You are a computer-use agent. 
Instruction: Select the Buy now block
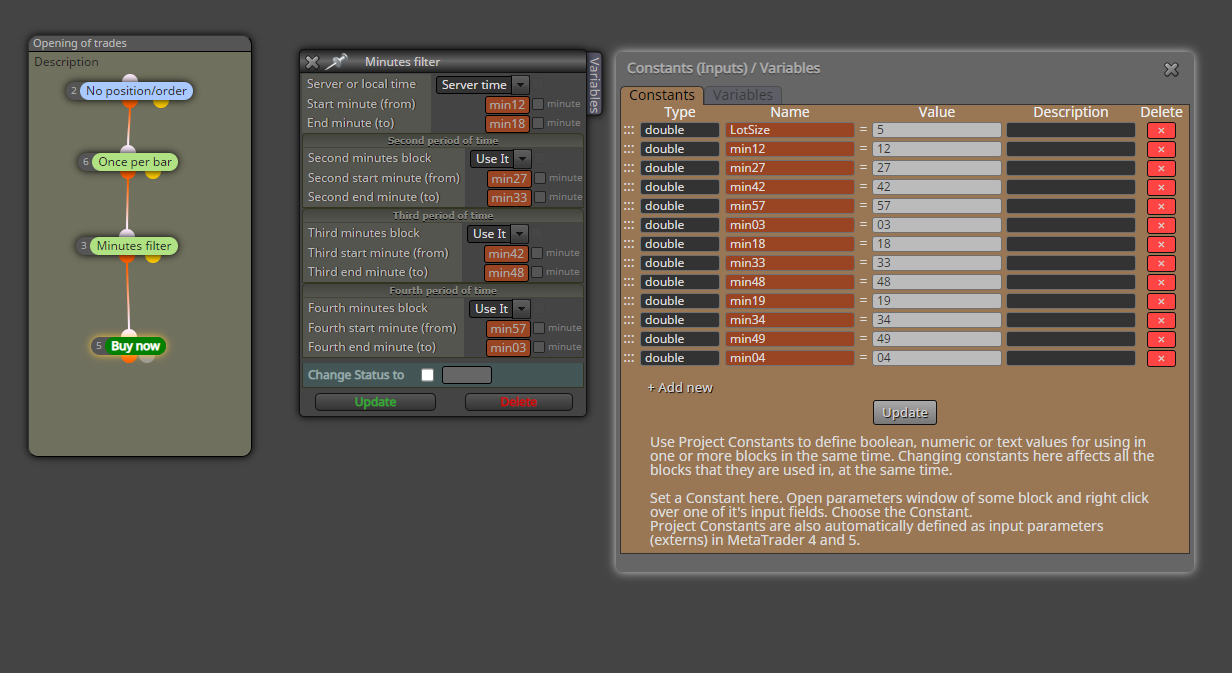click(x=135, y=346)
